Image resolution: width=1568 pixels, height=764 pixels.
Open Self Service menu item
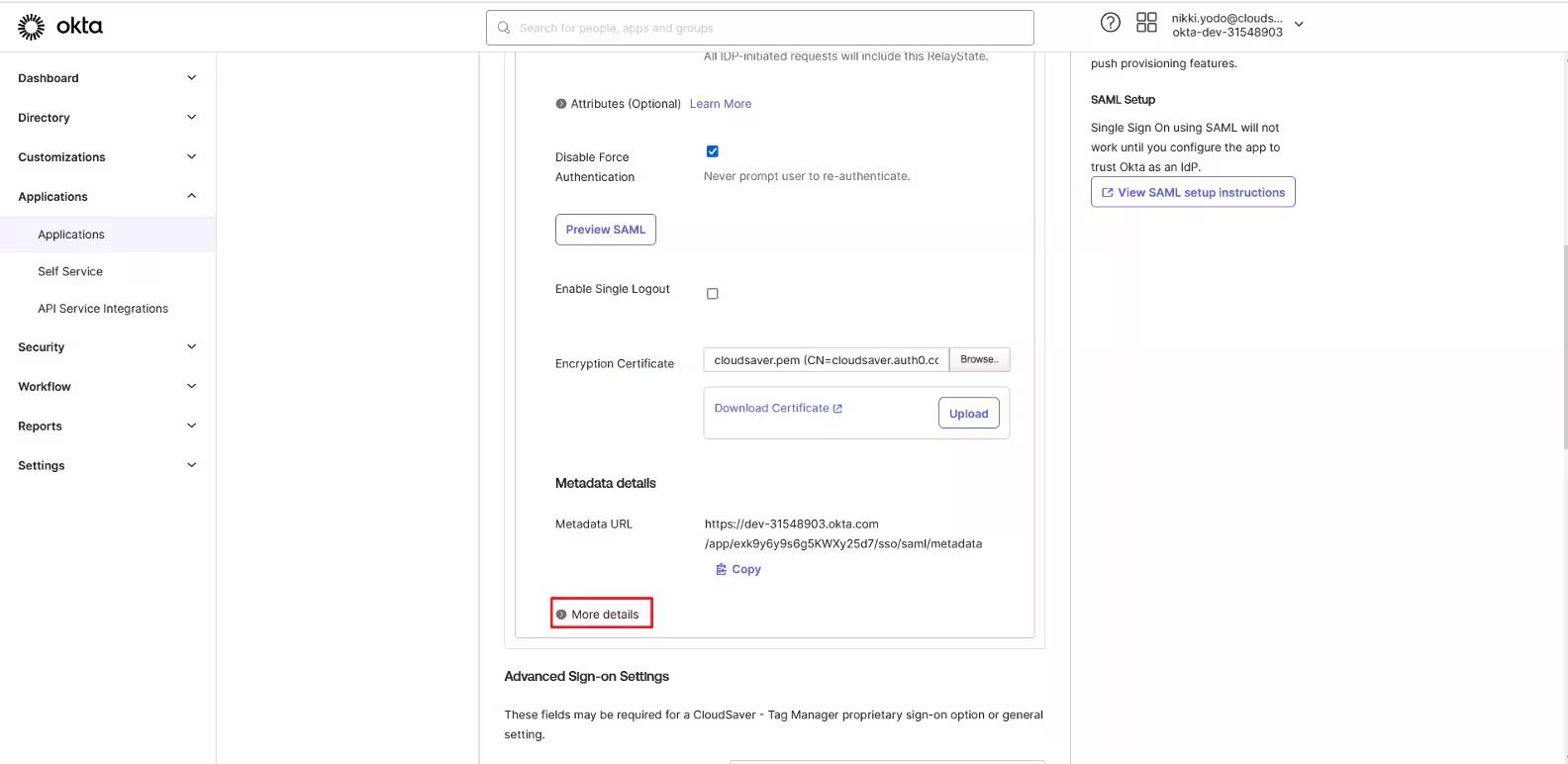coord(70,271)
